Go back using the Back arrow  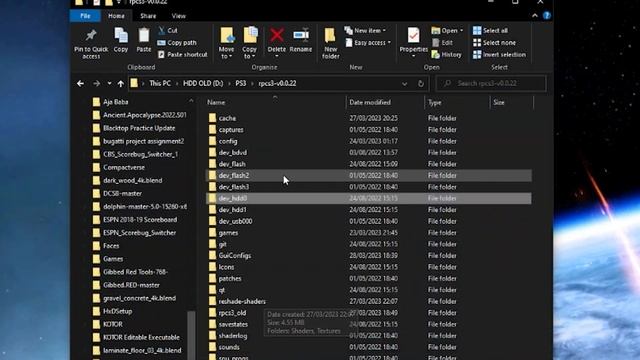[80, 83]
